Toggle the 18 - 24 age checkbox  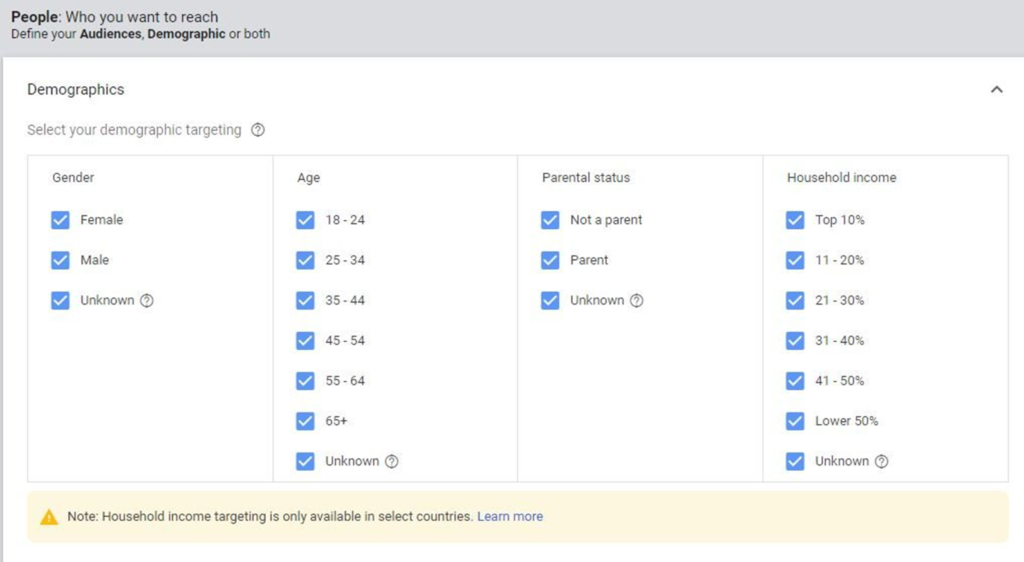pos(305,220)
